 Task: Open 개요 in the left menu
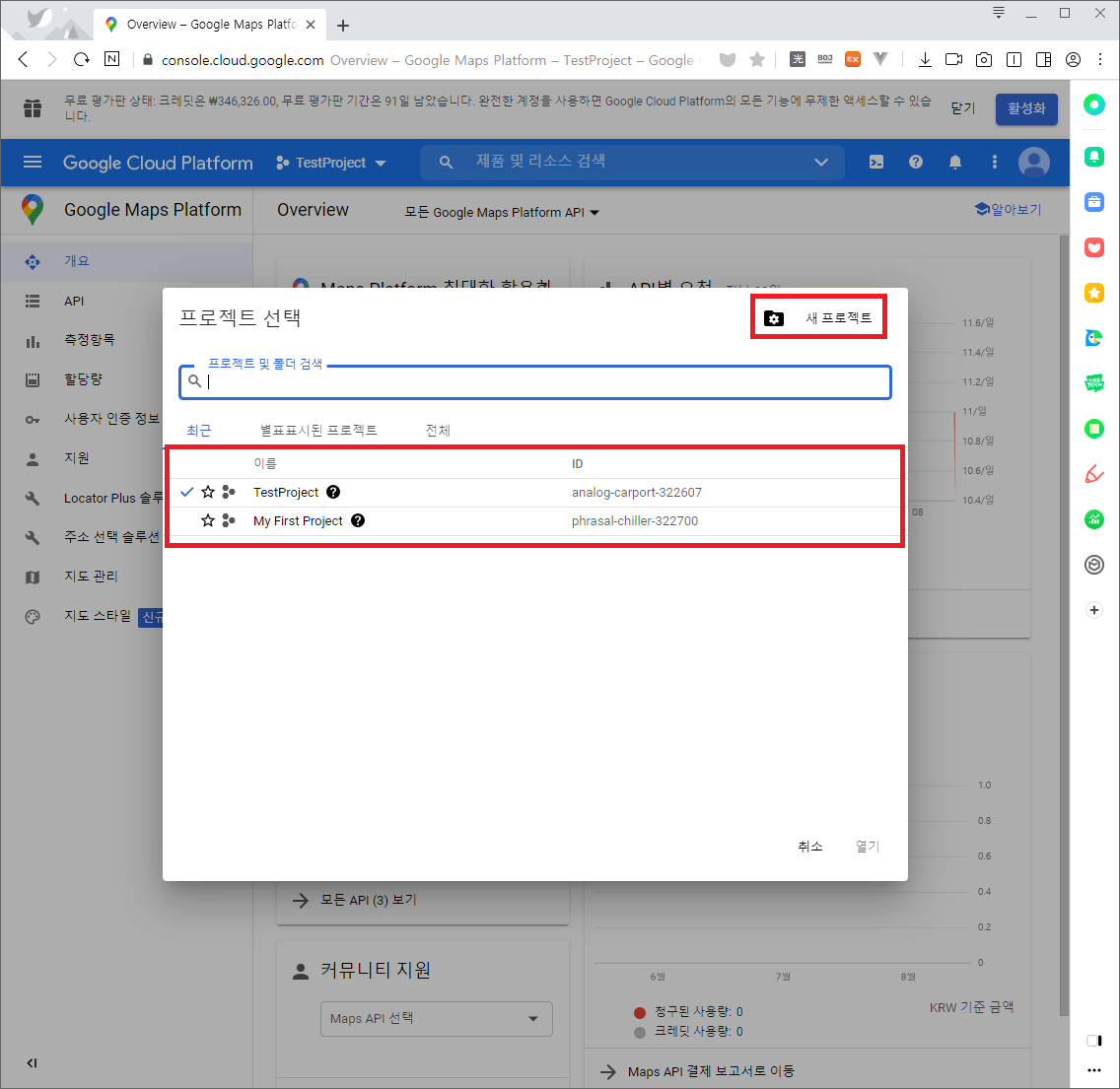point(126,261)
